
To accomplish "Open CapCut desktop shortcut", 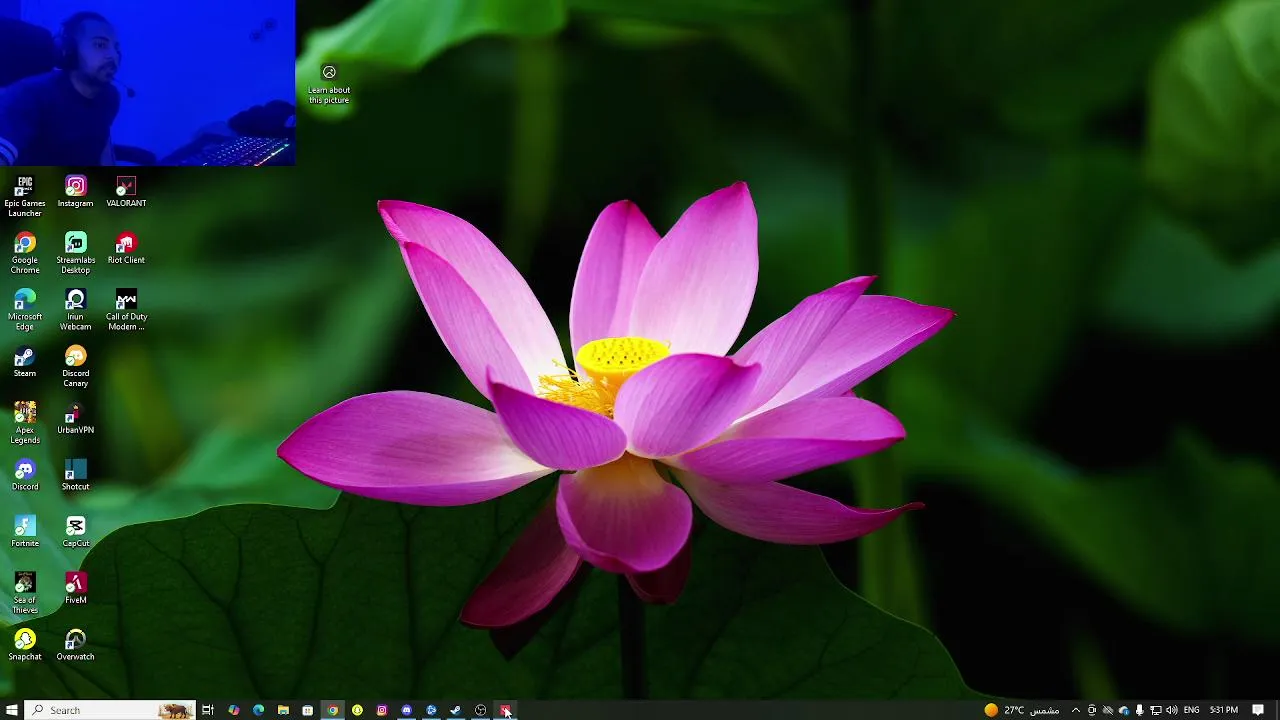I will [x=75, y=532].
